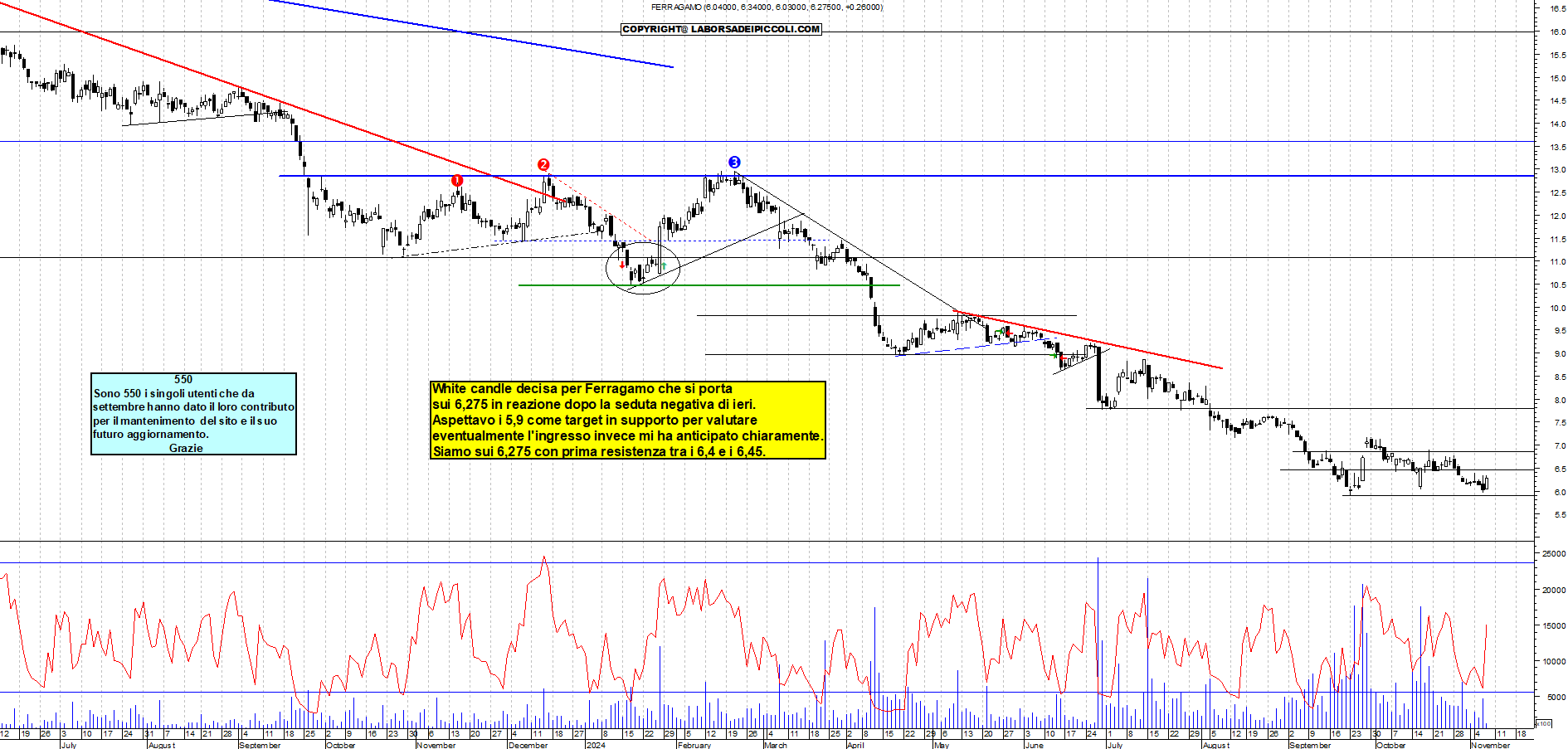The image size is (1568, 749).
Task: Click the 'May' month label on time axis
Action: point(941,745)
